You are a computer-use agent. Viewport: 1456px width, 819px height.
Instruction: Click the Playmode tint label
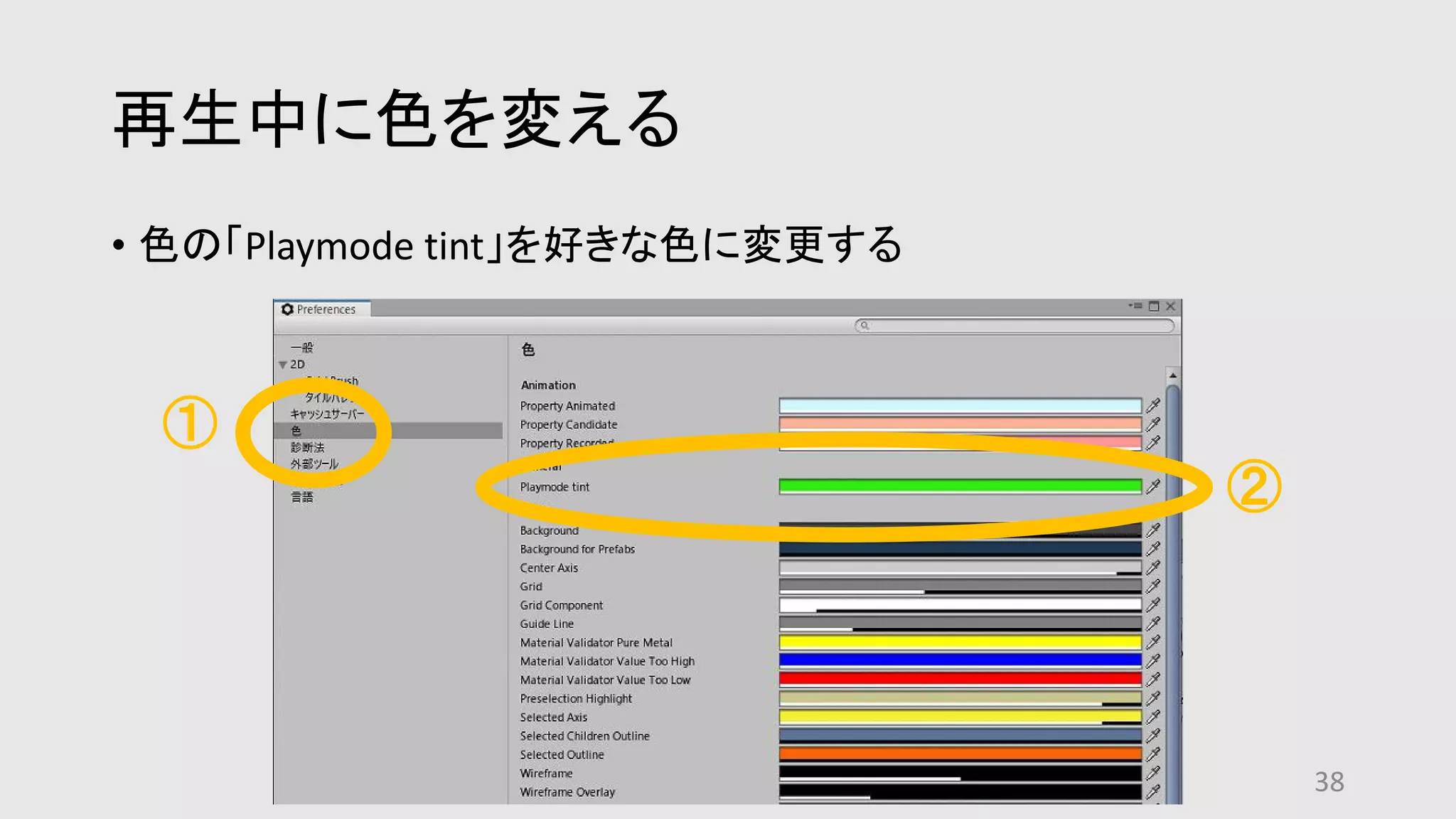coord(555,487)
